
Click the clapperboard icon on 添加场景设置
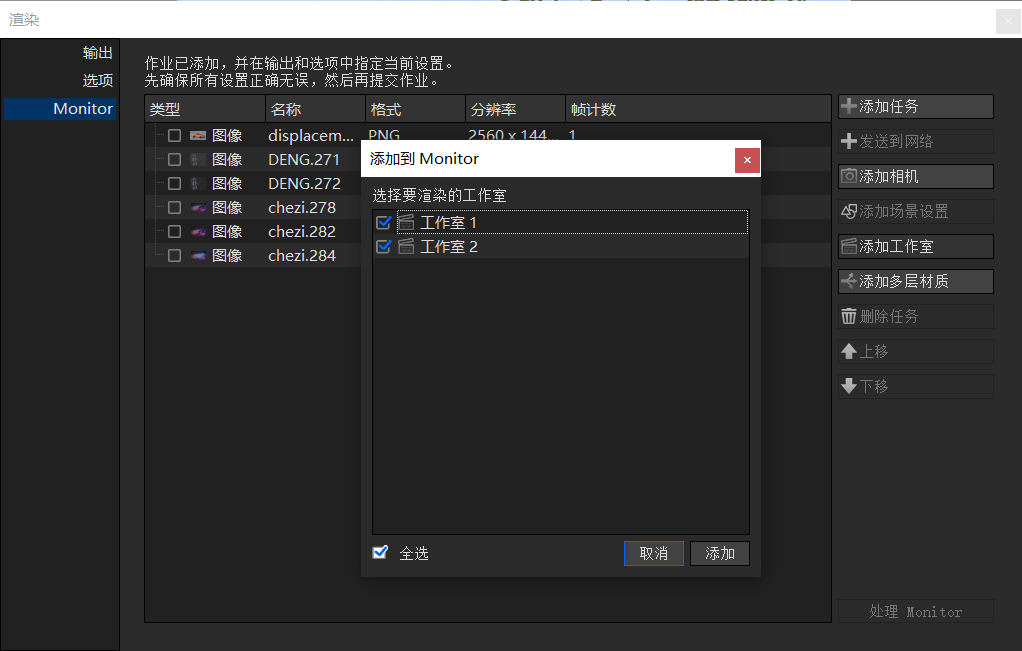coord(851,211)
